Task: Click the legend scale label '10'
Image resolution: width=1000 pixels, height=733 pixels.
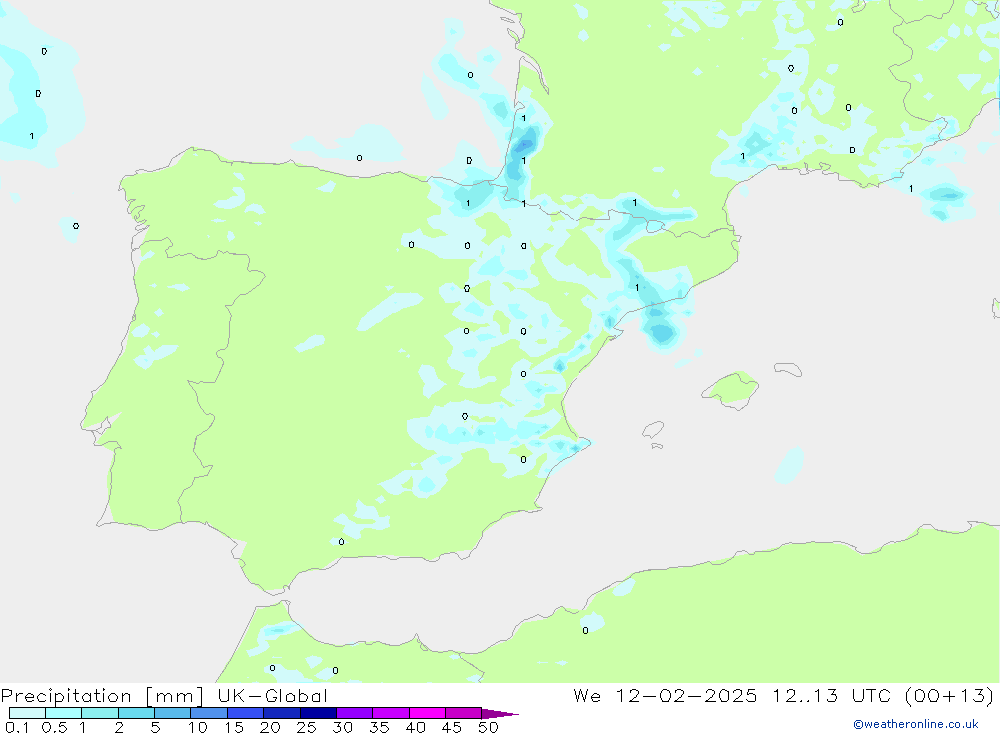Action: [198, 727]
